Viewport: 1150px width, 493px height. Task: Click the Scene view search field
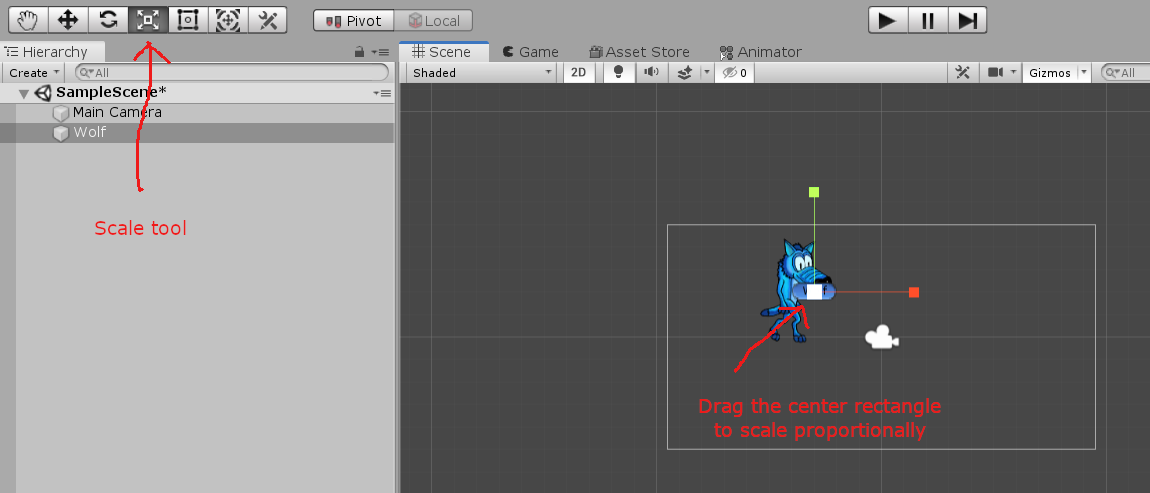(x=1124, y=73)
